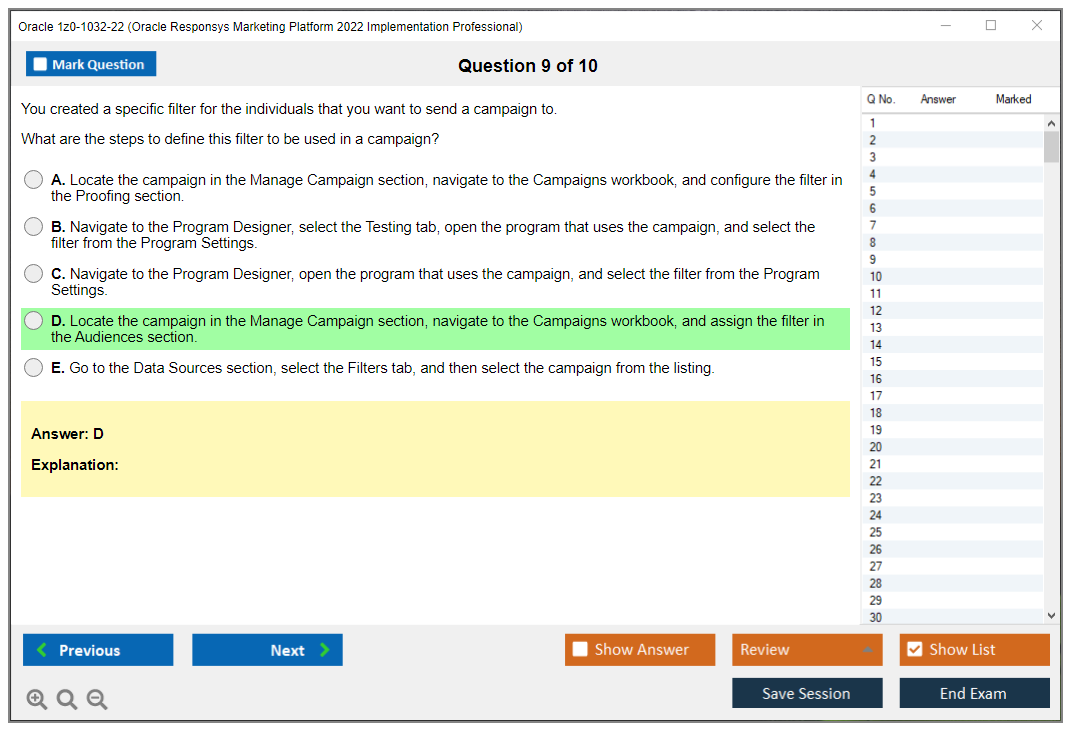Select answer option C radio button
1075x735 pixels.
(33, 273)
